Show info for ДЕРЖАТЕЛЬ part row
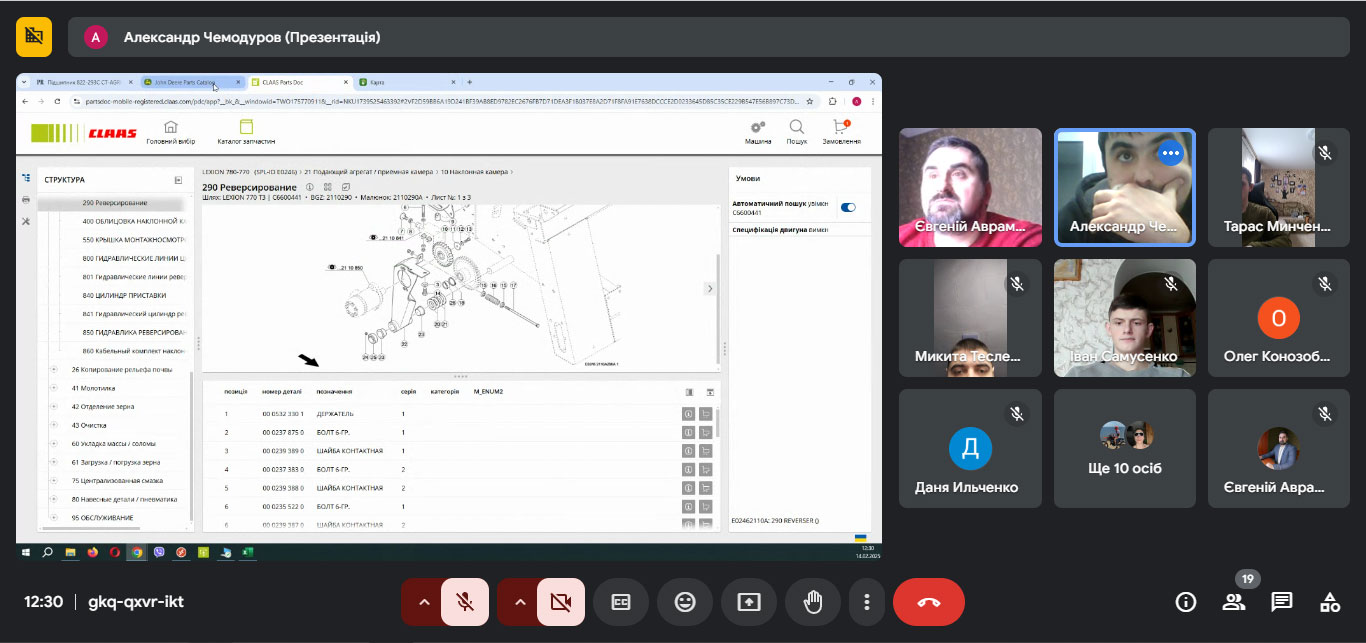 point(688,414)
